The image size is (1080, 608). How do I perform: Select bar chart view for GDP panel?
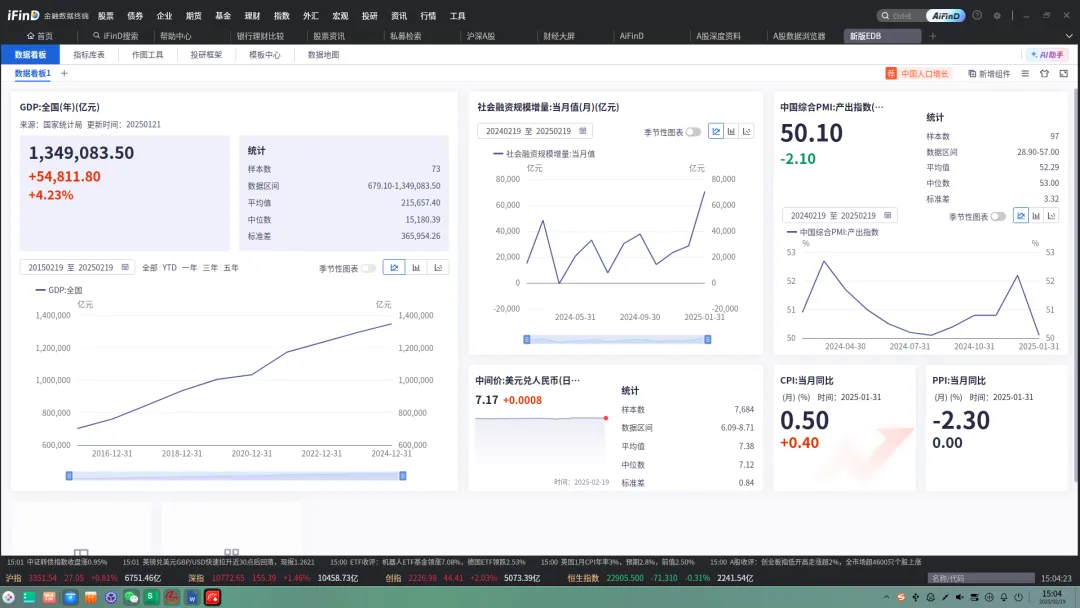pos(416,268)
